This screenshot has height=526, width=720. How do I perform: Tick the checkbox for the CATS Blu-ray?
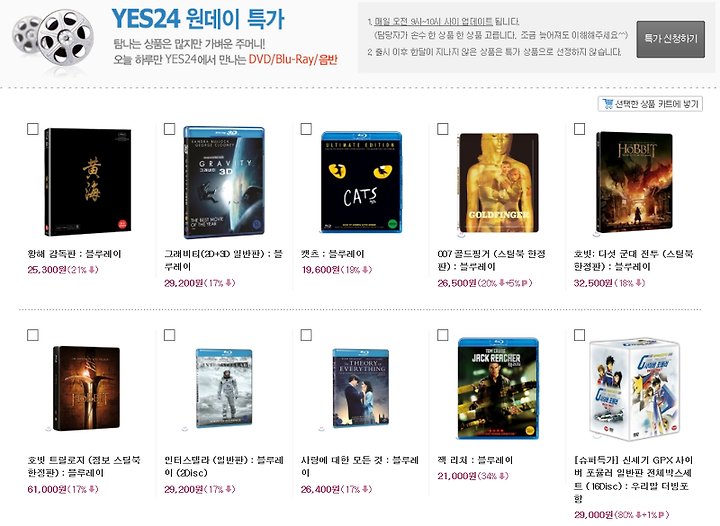pyautogui.click(x=306, y=129)
